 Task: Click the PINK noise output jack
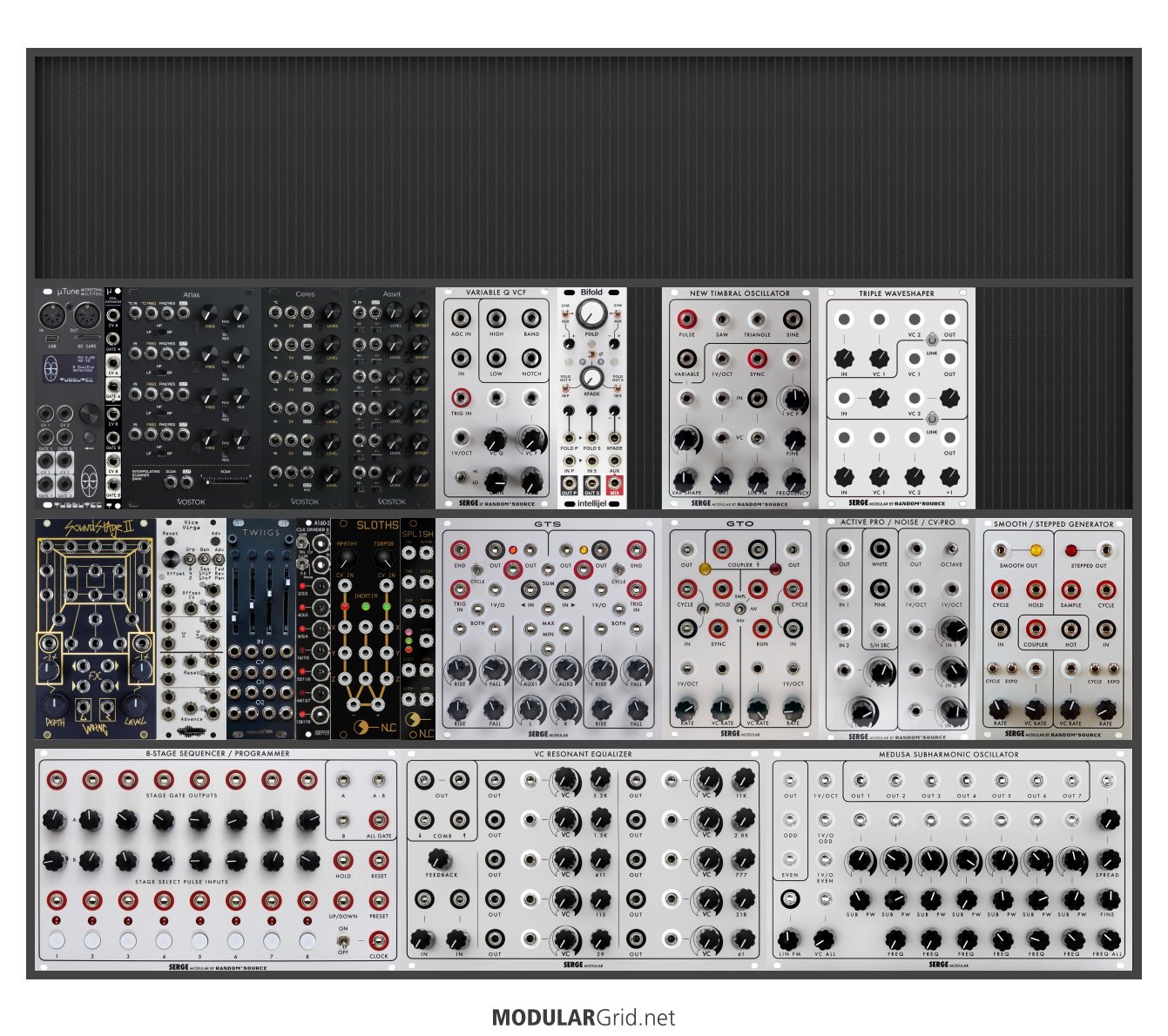click(x=880, y=589)
